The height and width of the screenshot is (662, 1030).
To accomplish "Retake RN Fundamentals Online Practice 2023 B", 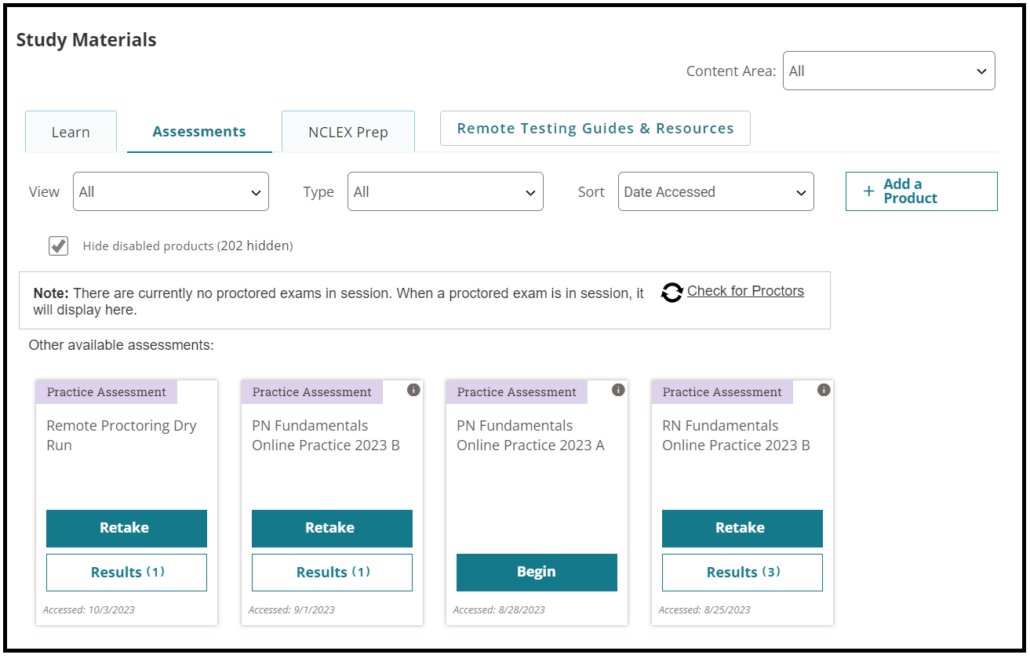I will (x=742, y=528).
